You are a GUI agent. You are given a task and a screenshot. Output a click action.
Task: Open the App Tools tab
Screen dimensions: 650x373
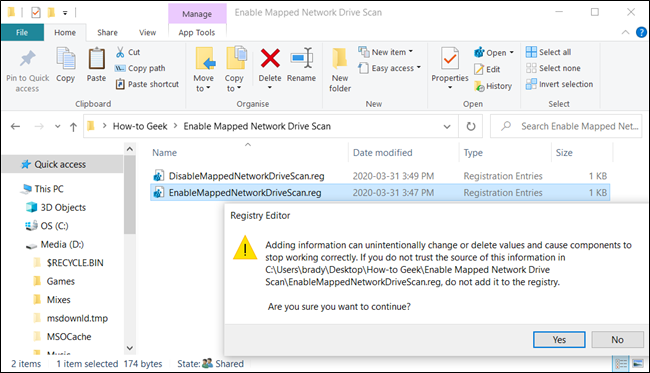(x=197, y=32)
